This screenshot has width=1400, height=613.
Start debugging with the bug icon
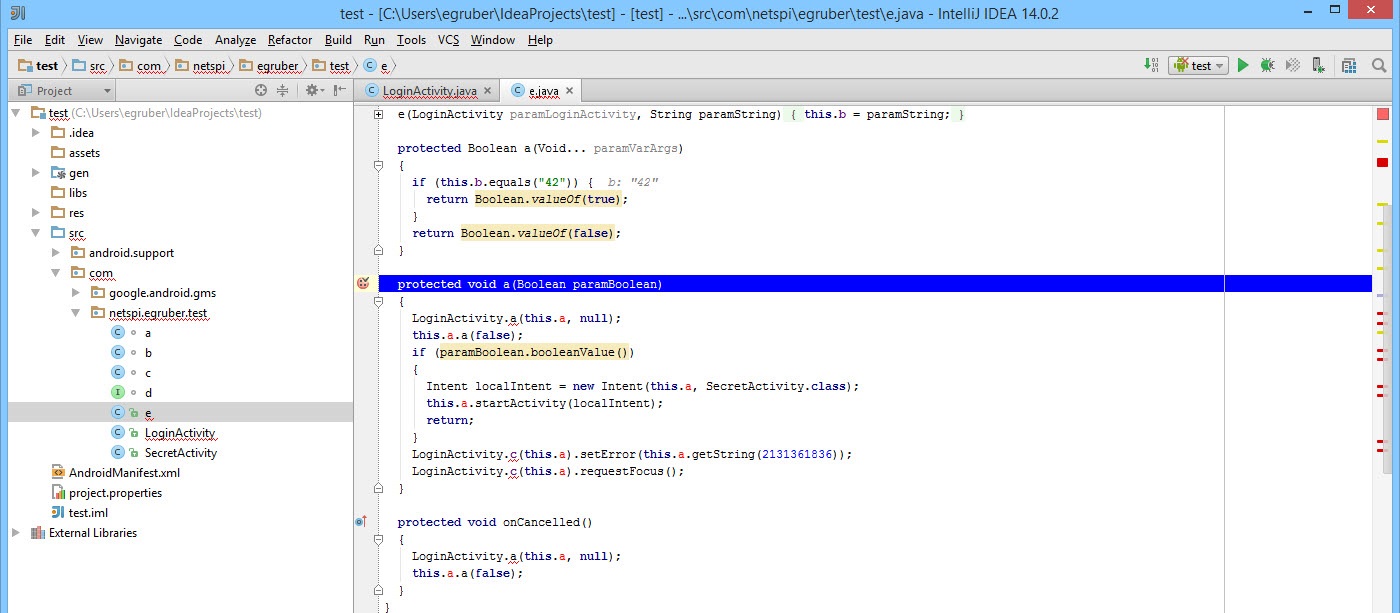point(1267,66)
